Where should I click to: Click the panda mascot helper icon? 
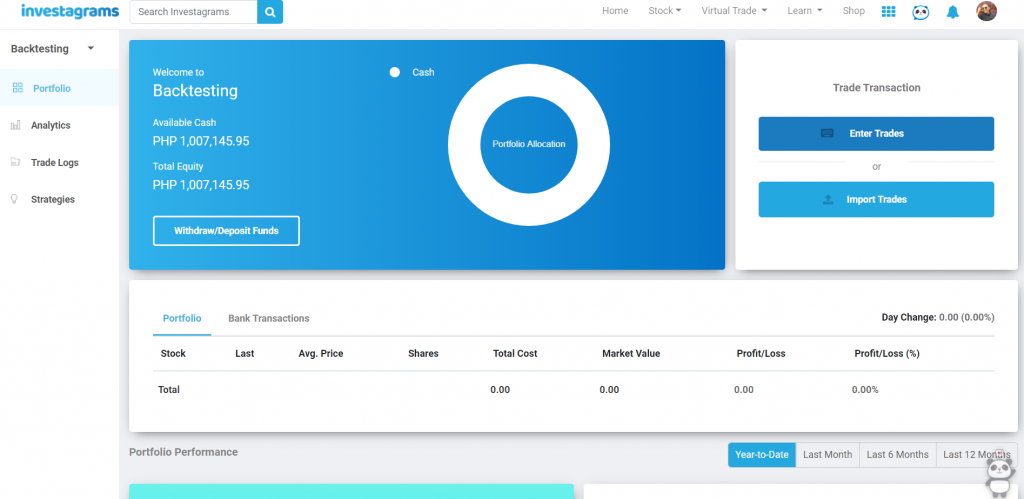click(x=1000, y=473)
